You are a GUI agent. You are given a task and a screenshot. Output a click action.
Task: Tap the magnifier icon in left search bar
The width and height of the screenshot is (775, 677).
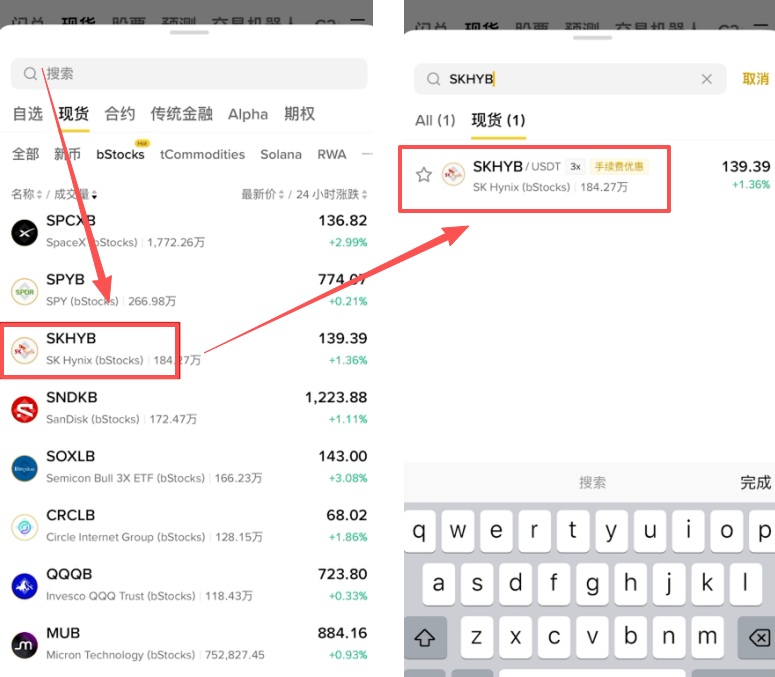[30, 74]
